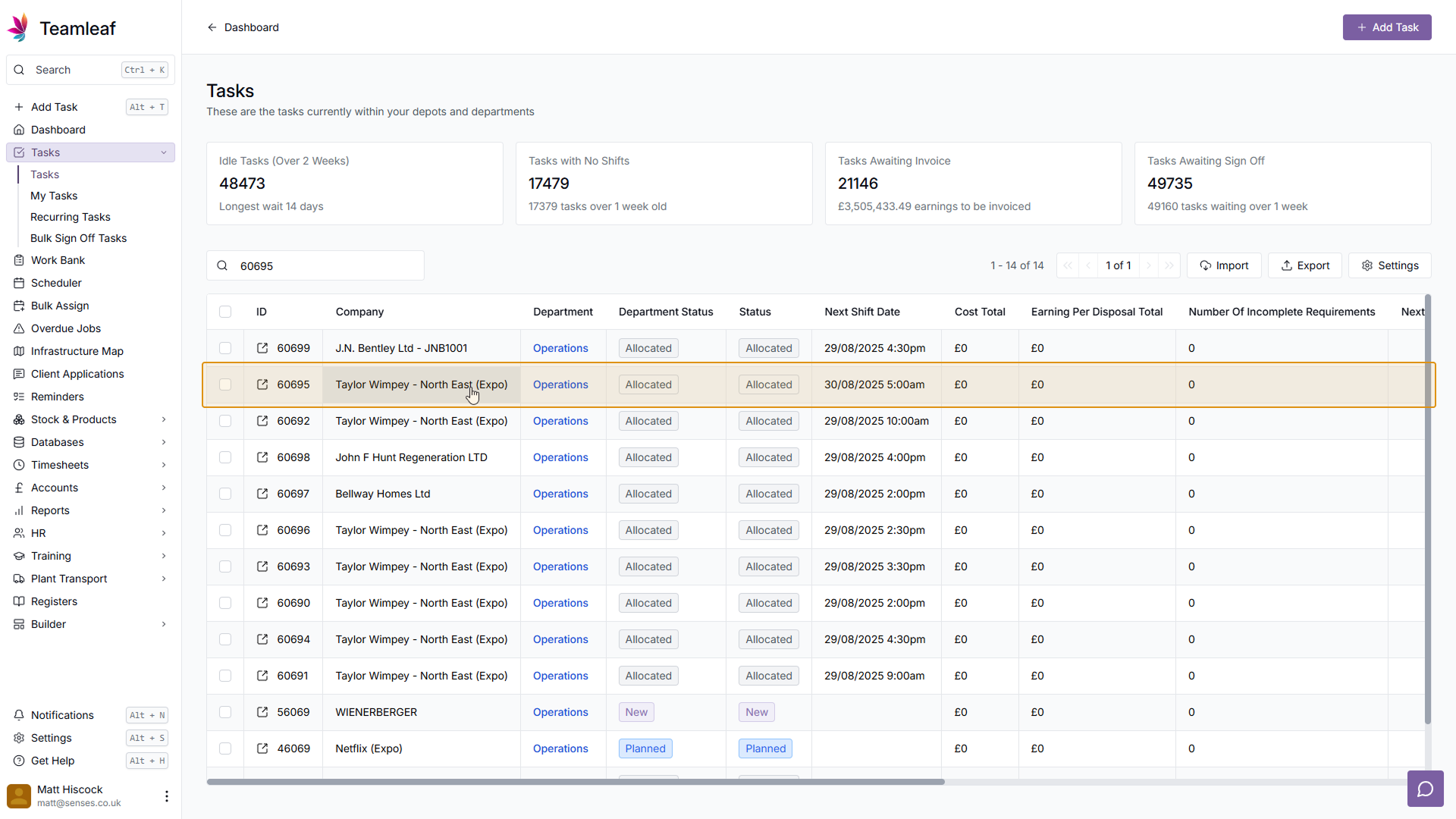
Task: Click the Import button
Action: 1224,265
